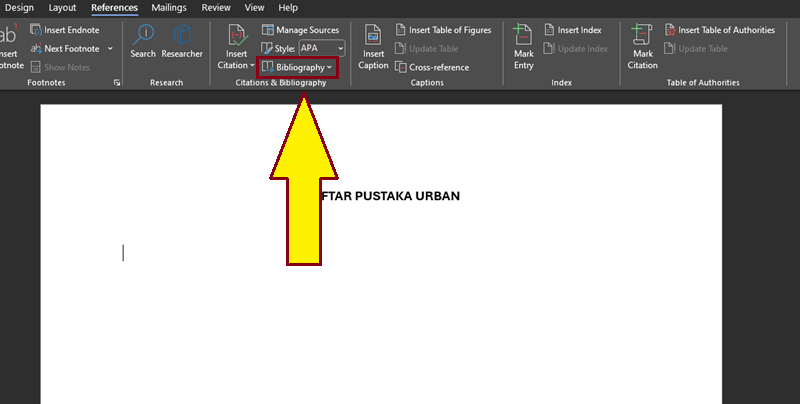Click Insert Table of Figures
The image size is (800, 404).
click(x=442, y=30)
